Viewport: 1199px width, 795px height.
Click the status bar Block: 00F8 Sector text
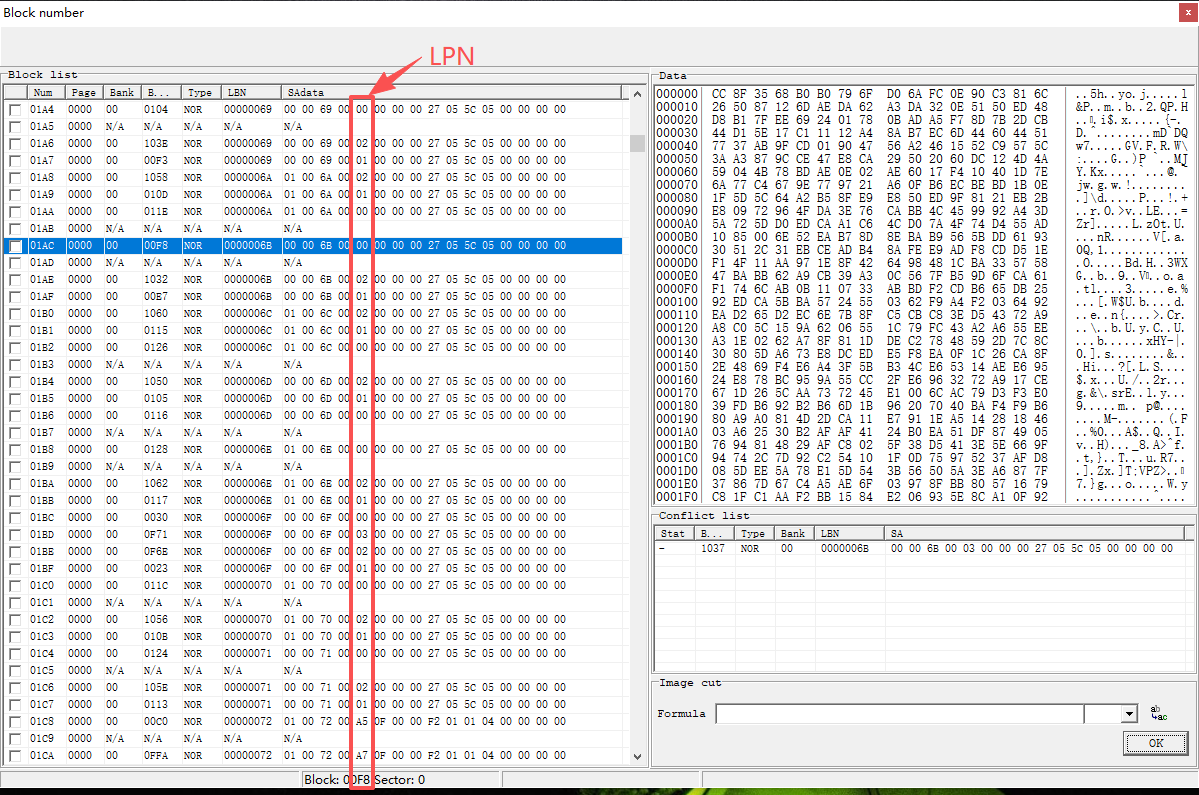(365, 780)
